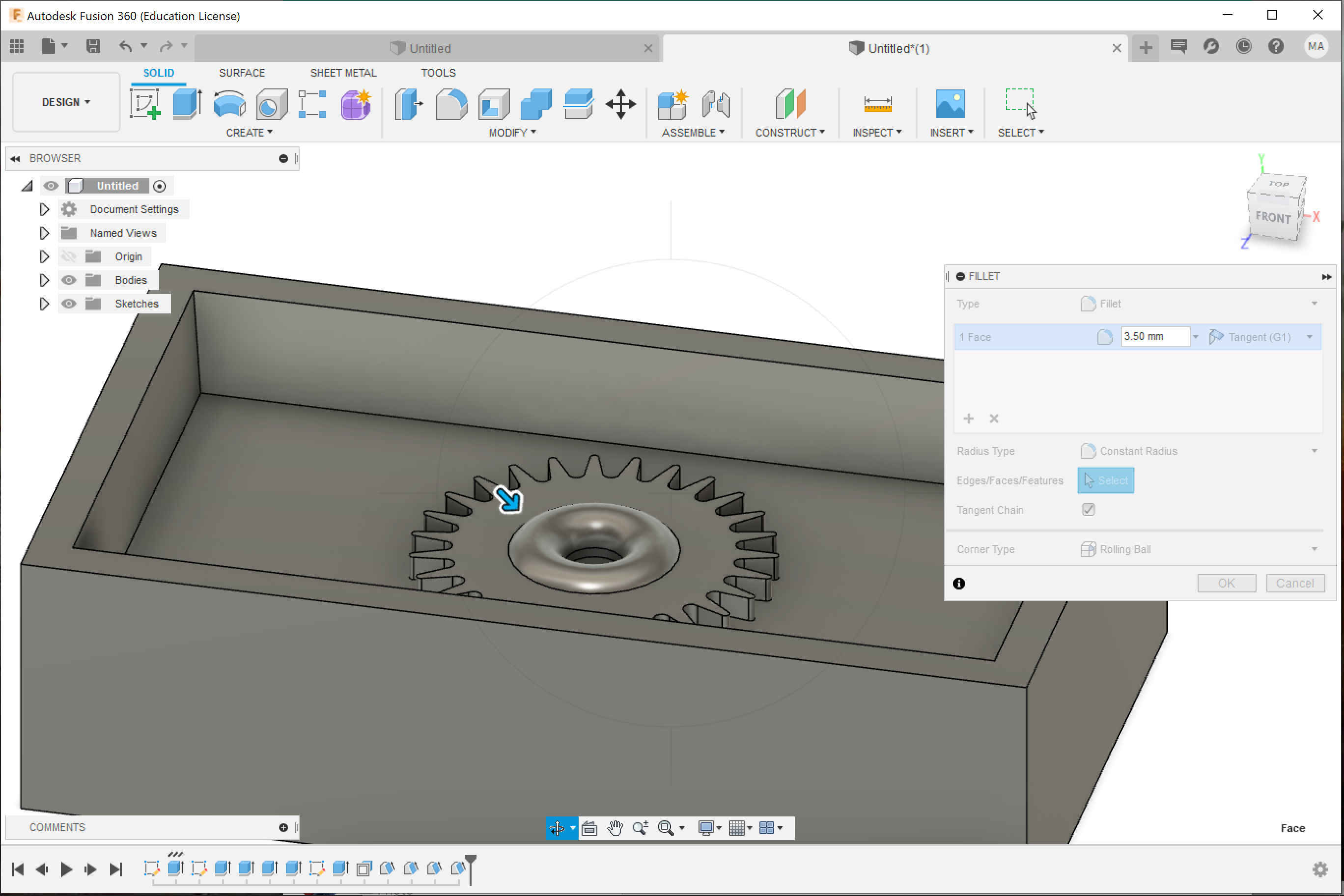Image resolution: width=1344 pixels, height=896 pixels.
Task: Expand the Document Settings tree node
Action: coord(44,209)
